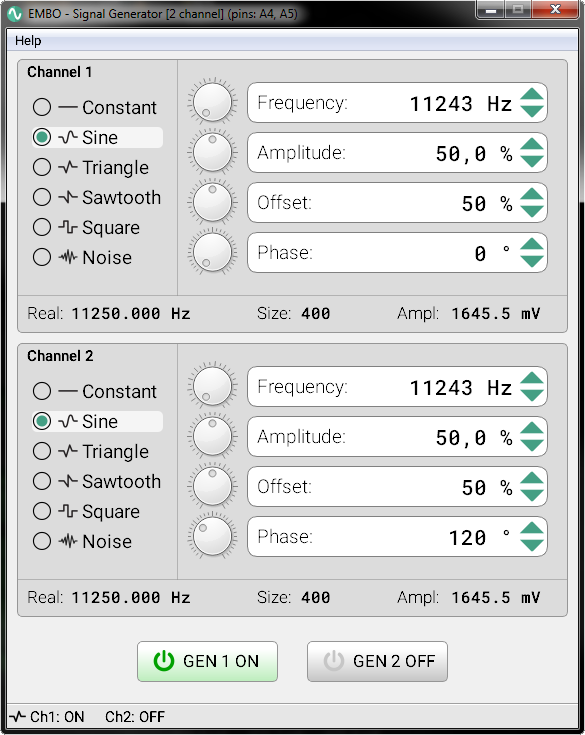Click Channel 2 phase down arrow
The image size is (585, 735).
(532, 545)
